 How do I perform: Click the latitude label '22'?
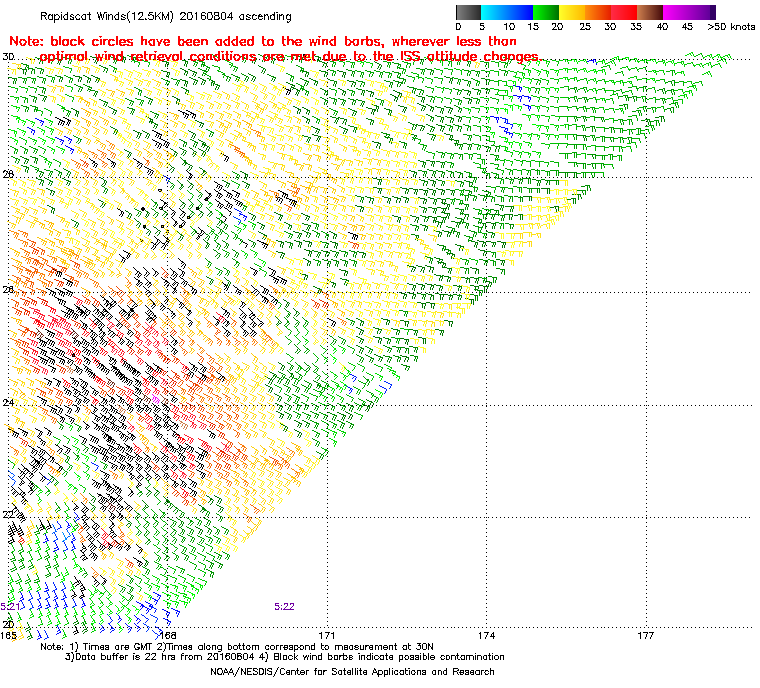pos(8,514)
